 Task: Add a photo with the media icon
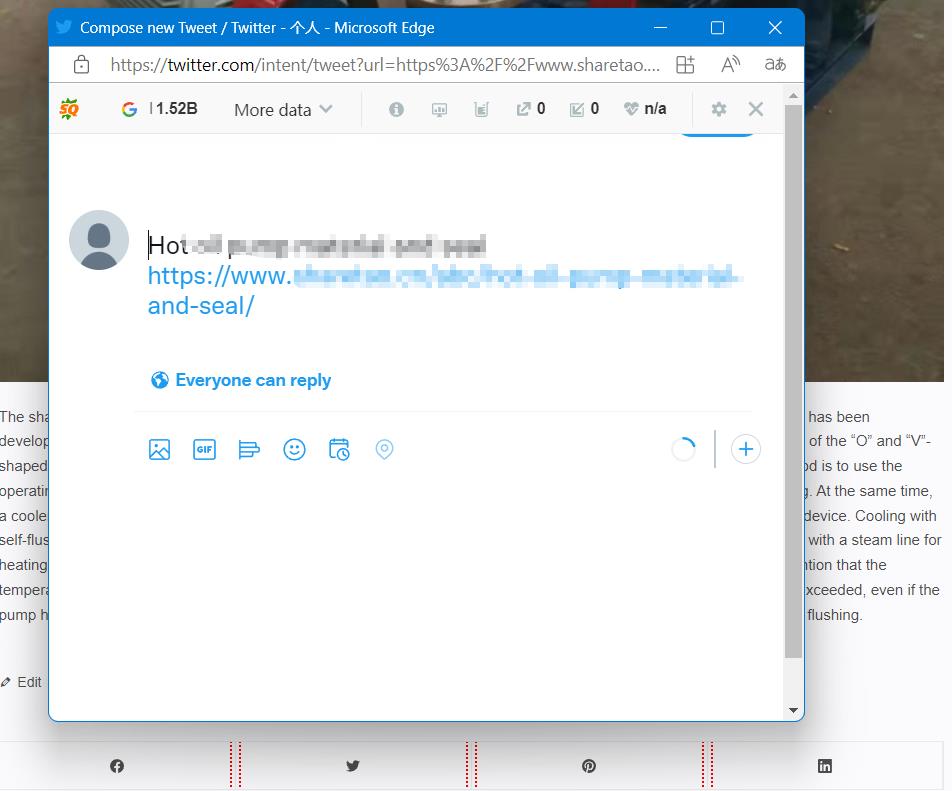point(160,449)
